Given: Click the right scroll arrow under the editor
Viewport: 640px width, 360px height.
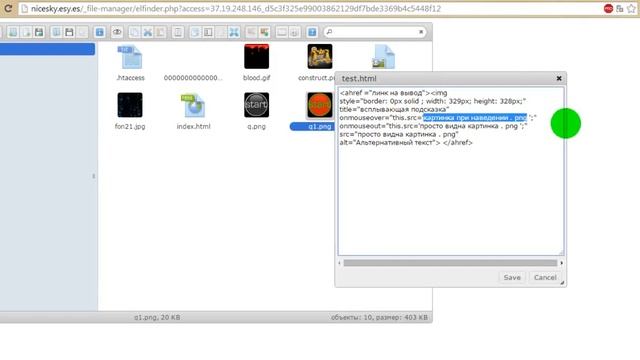Looking at the screenshot, I should (562, 263).
